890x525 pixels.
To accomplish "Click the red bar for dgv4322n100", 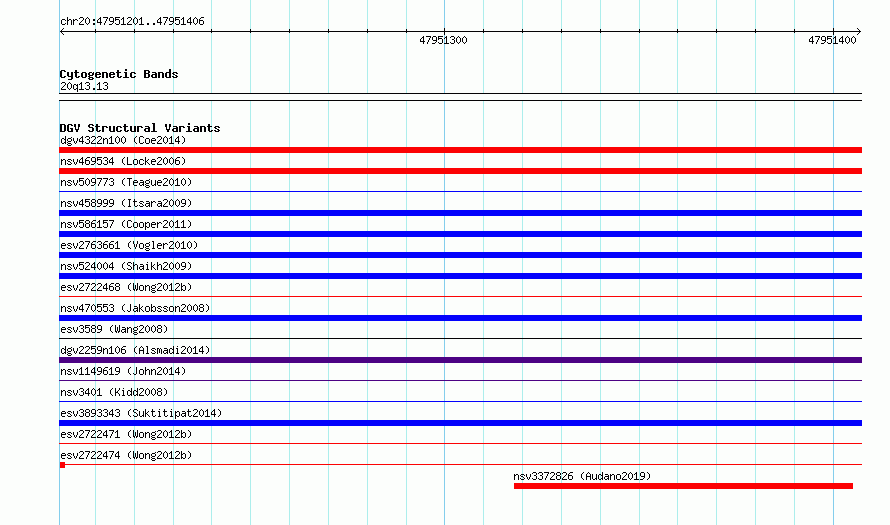I will [460, 150].
